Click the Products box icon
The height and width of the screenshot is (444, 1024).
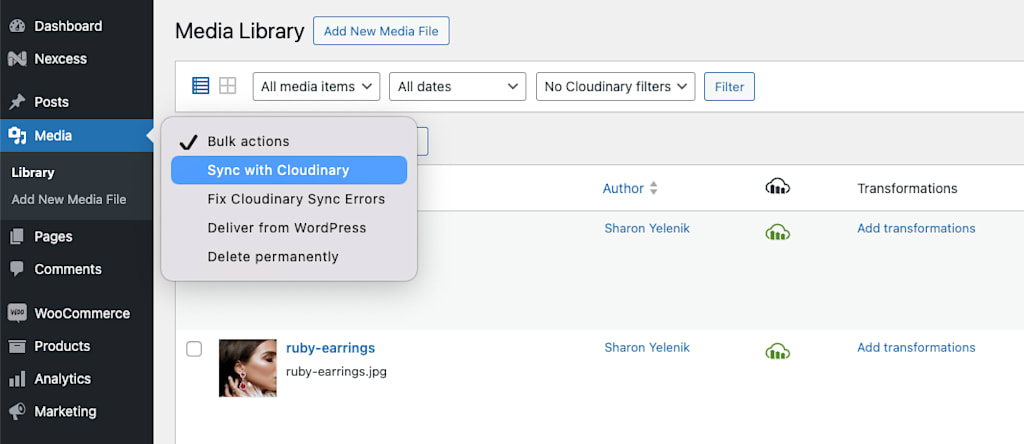[x=17, y=346]
